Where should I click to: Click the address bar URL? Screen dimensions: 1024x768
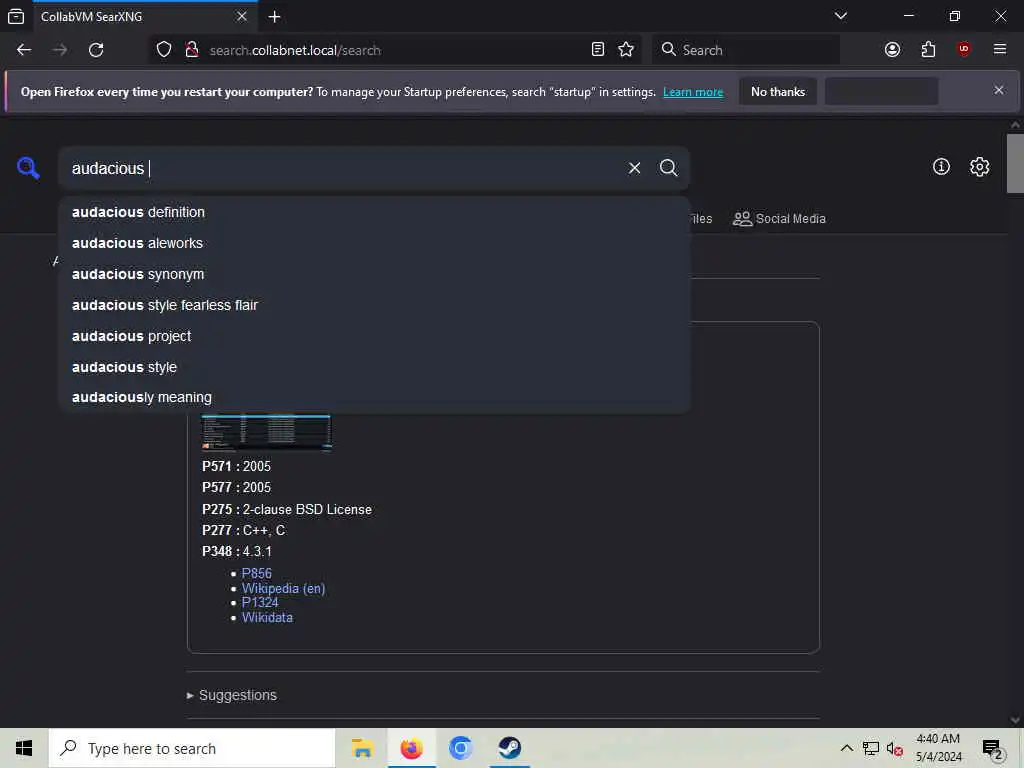(295, 50)
